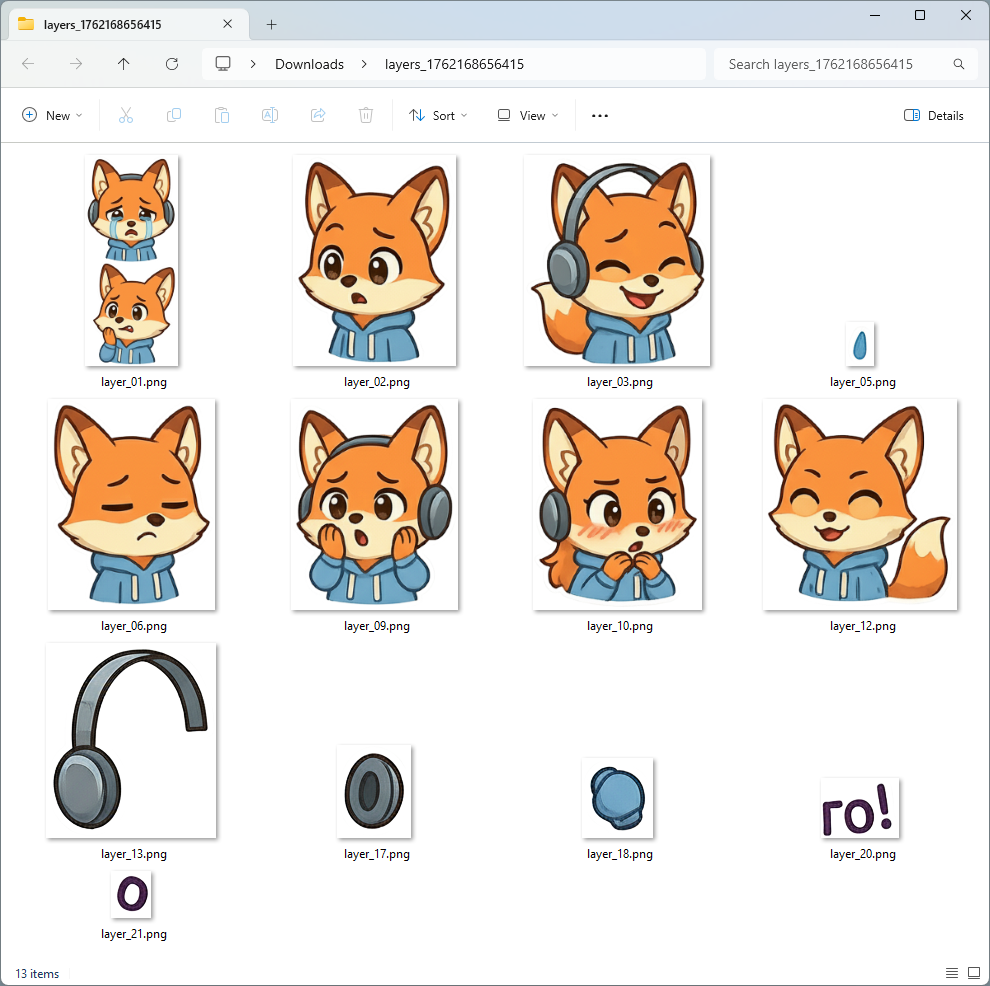Switch to large thumbnails view icon
This screenshot has width=990, height=986.
[x=973, y=973]
